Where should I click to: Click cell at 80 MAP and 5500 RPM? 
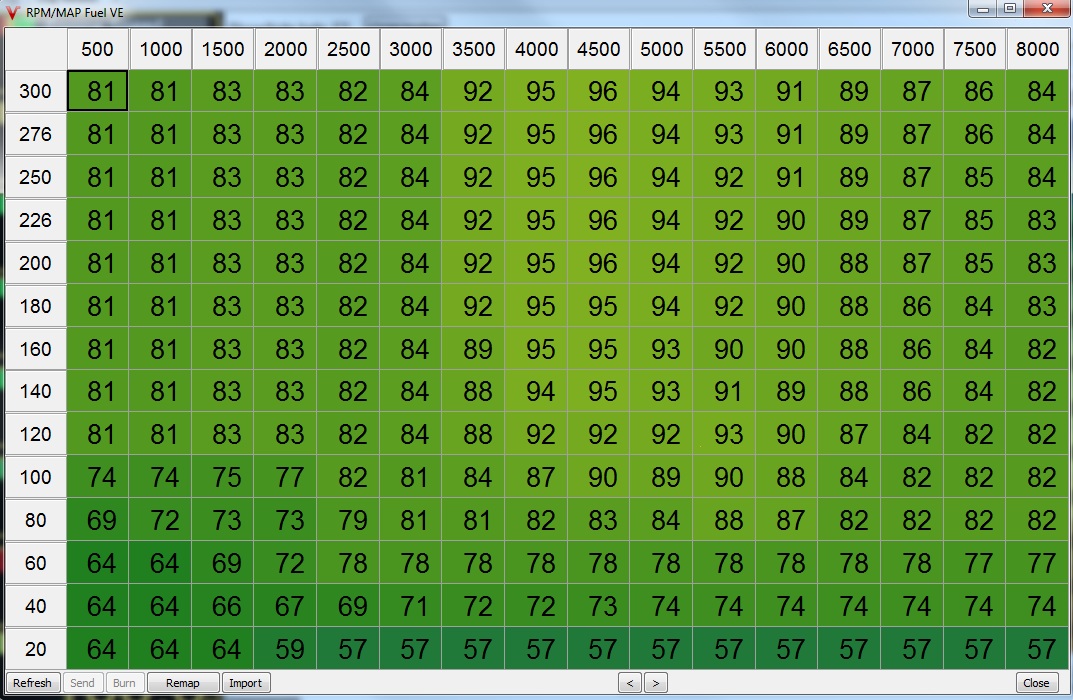click(725, 520)
